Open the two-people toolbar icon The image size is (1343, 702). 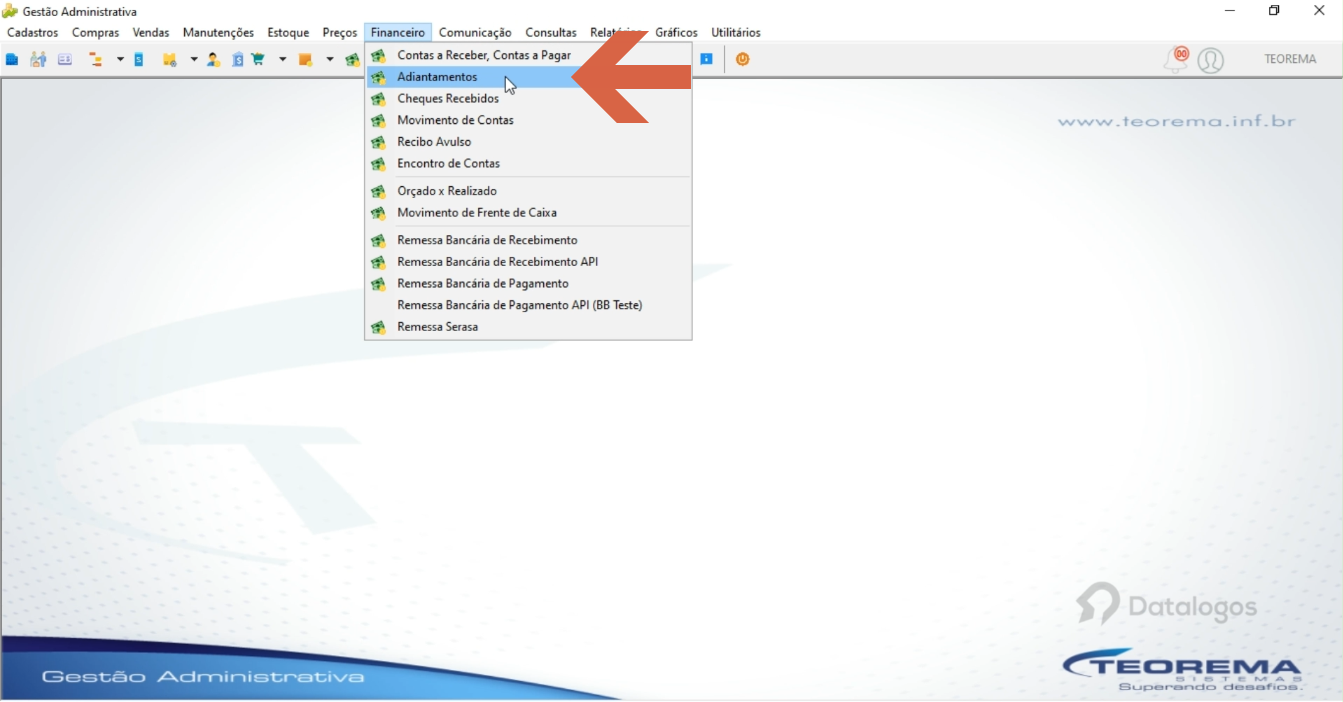click(x=38, y=59)
